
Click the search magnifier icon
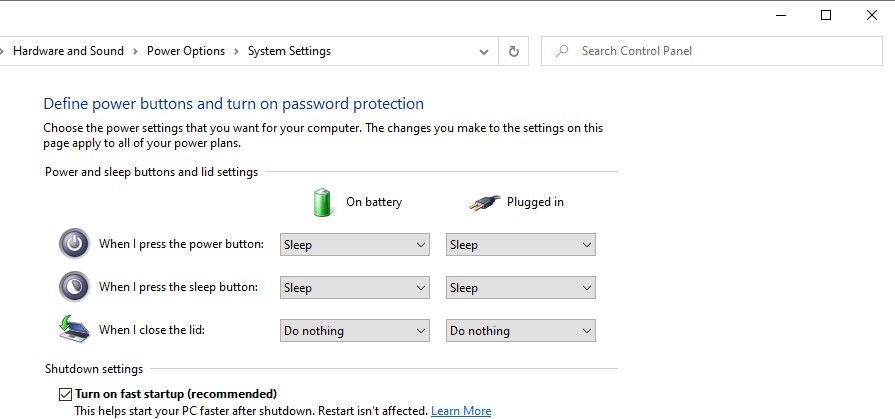[563, 51]
